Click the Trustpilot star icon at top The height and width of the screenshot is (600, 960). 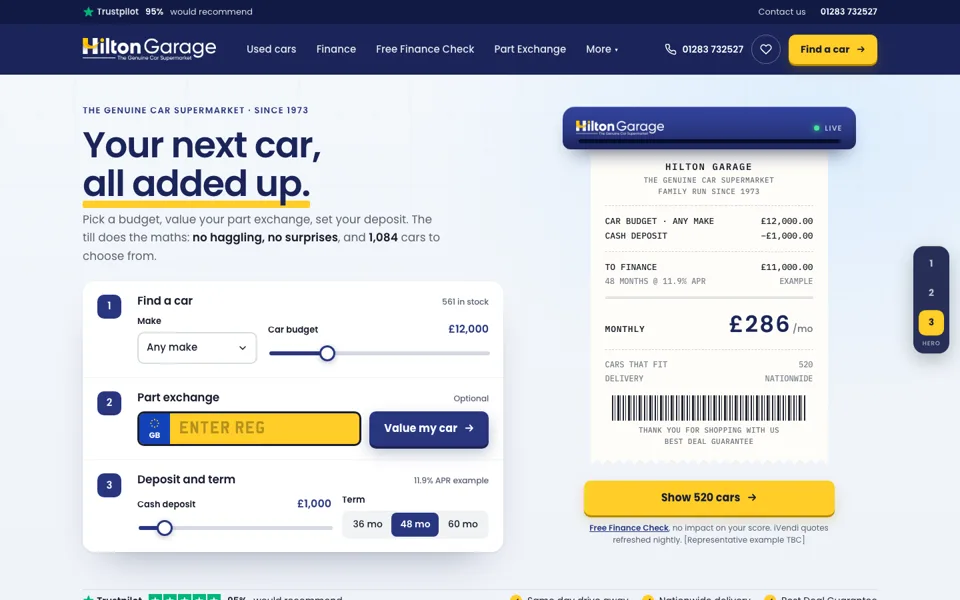(x=88, y=12)
